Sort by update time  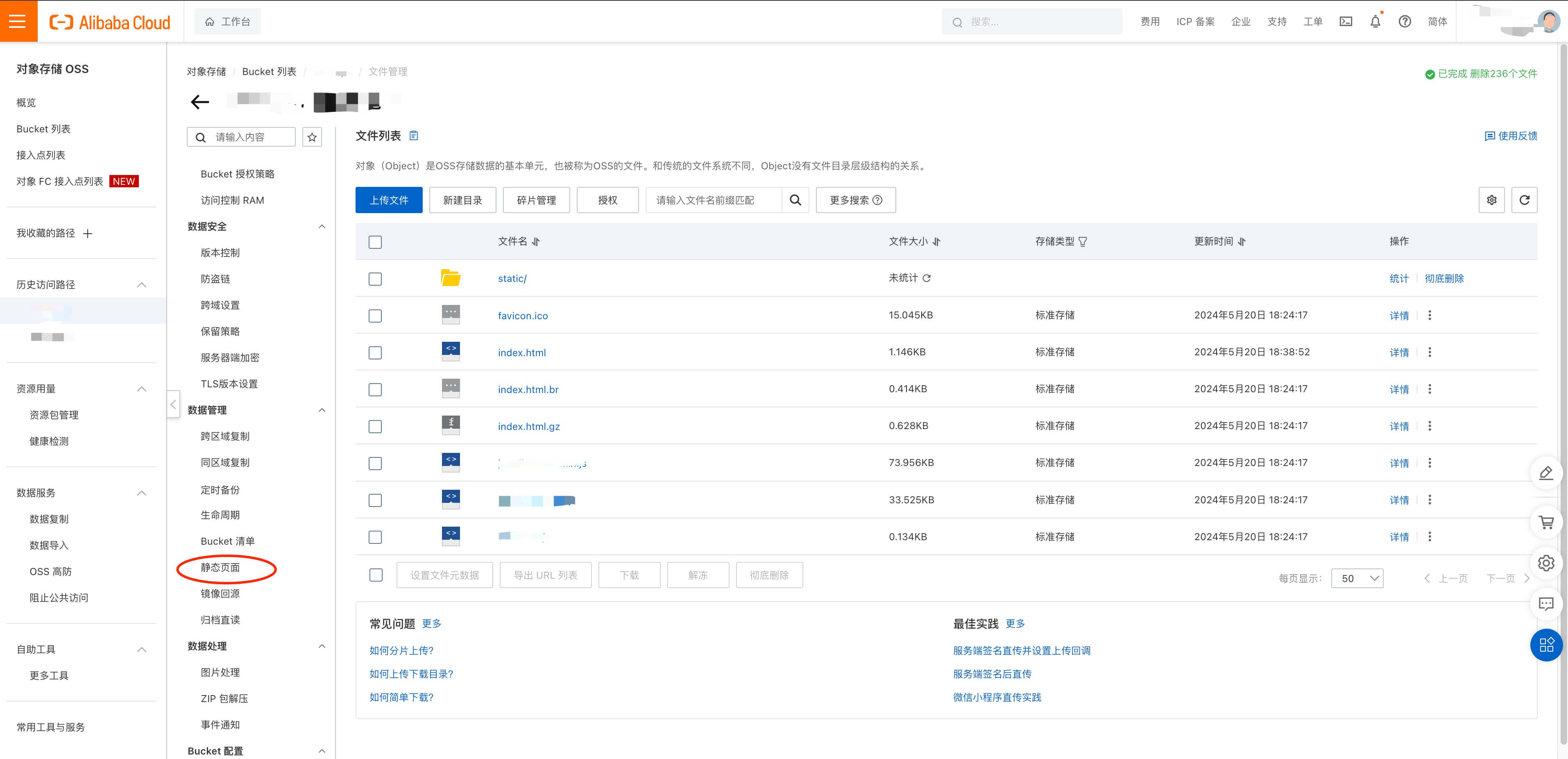click(x=1242, y=242)
